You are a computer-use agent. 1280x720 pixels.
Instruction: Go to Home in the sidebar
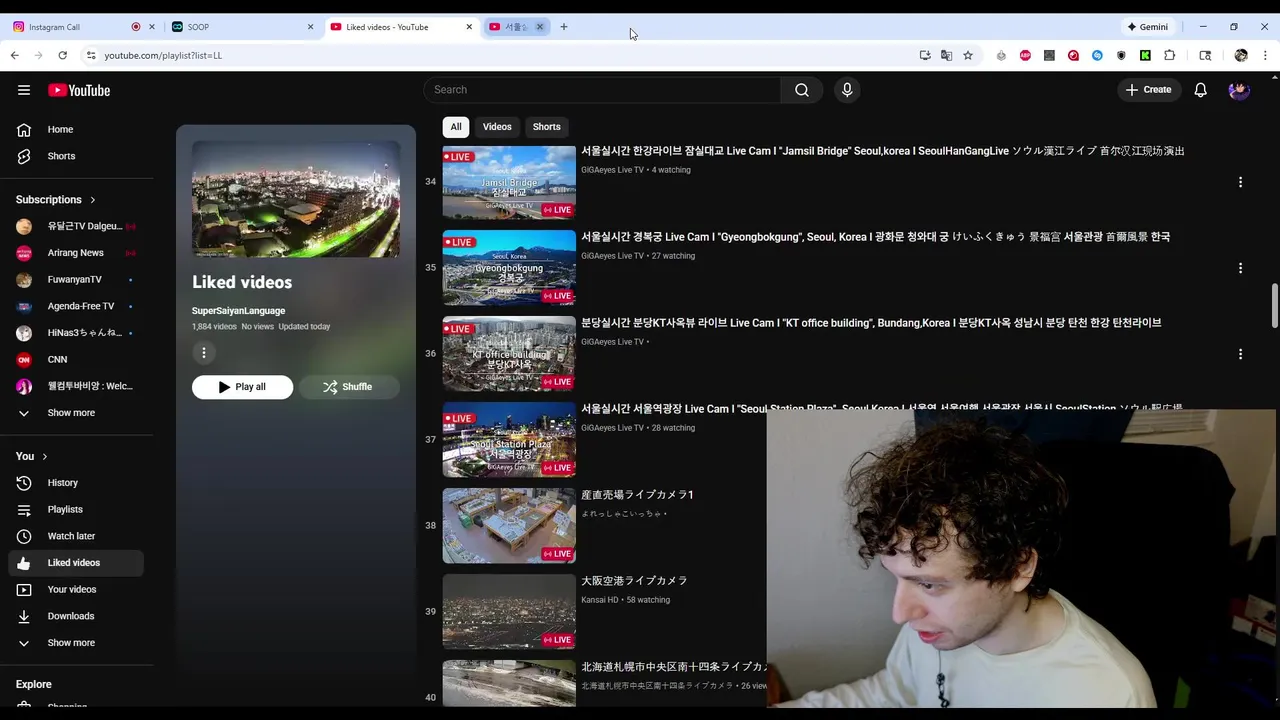(x=76, y=129)
